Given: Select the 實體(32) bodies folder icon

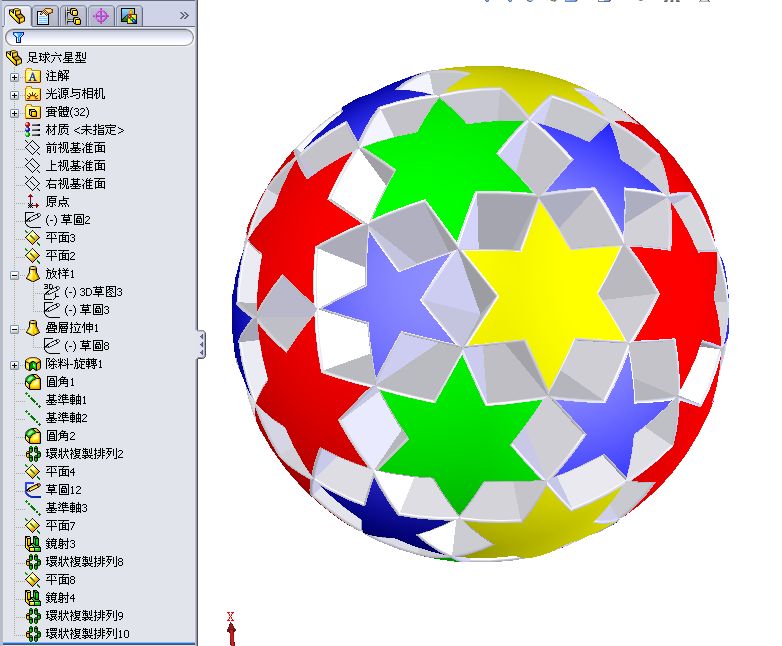Looking at the screenshot, I should [x=32, y=112].
